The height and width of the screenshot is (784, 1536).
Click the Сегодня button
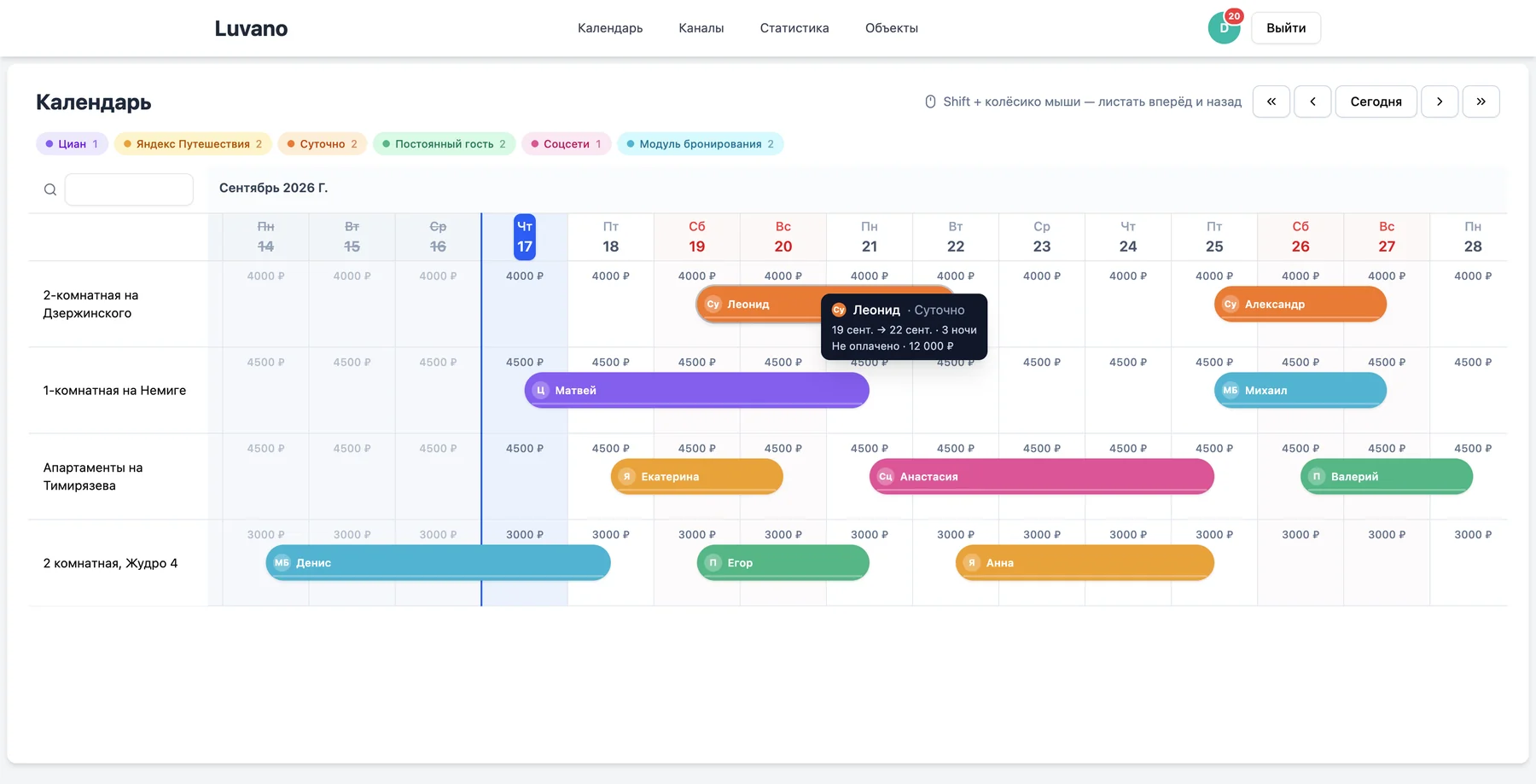point(1376,102)
